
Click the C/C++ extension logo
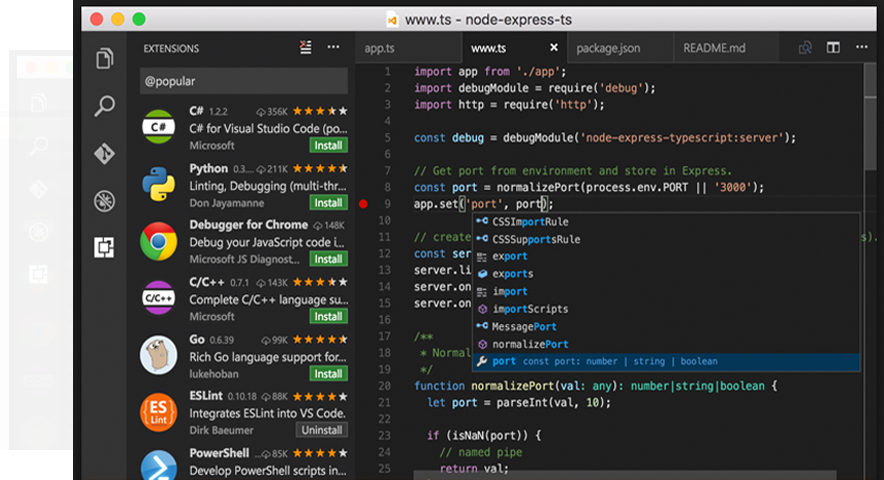[x=158, y=298]
